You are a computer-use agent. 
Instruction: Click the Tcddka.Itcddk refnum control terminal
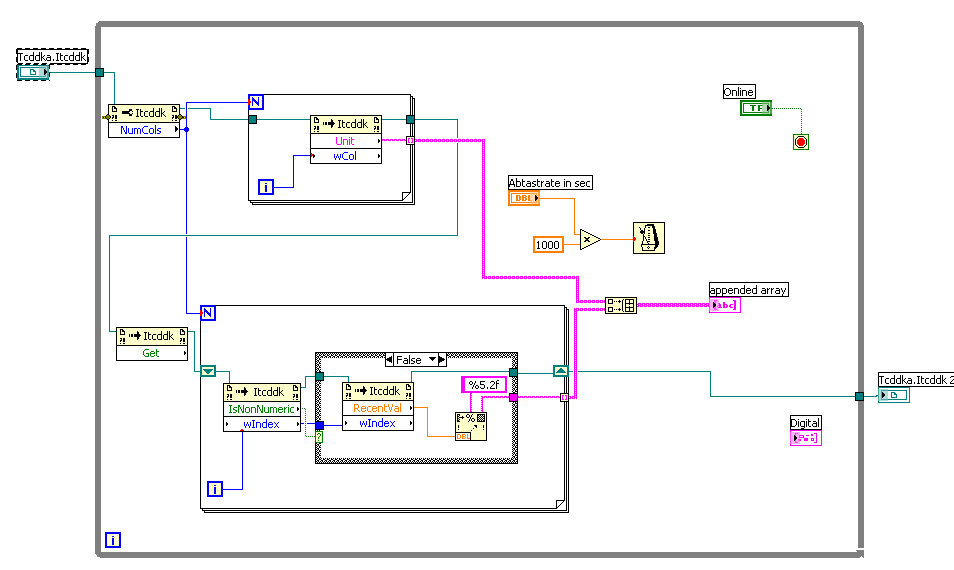[x=33, y=72]
